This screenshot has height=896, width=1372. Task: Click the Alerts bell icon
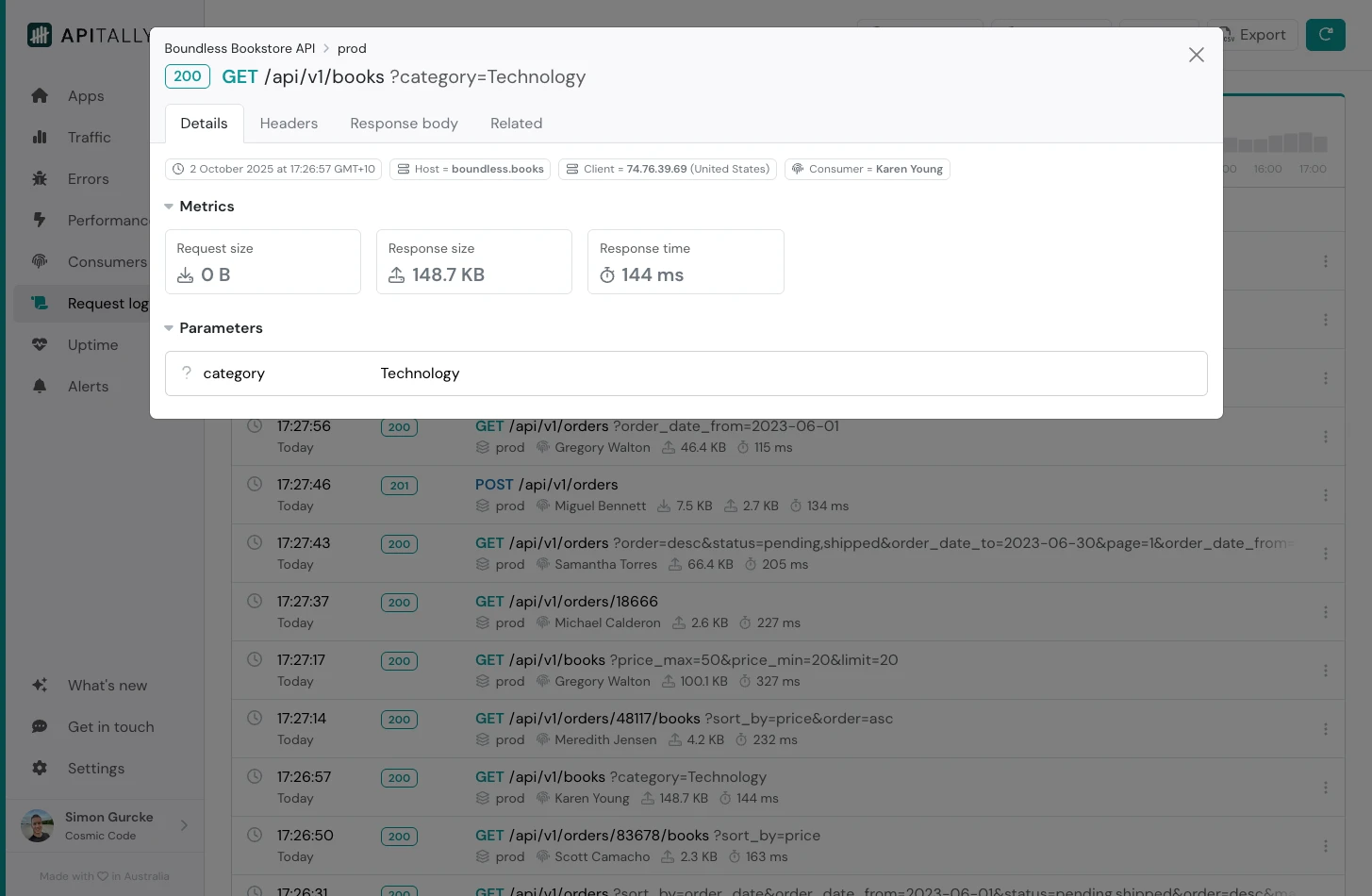click(40, 387)
